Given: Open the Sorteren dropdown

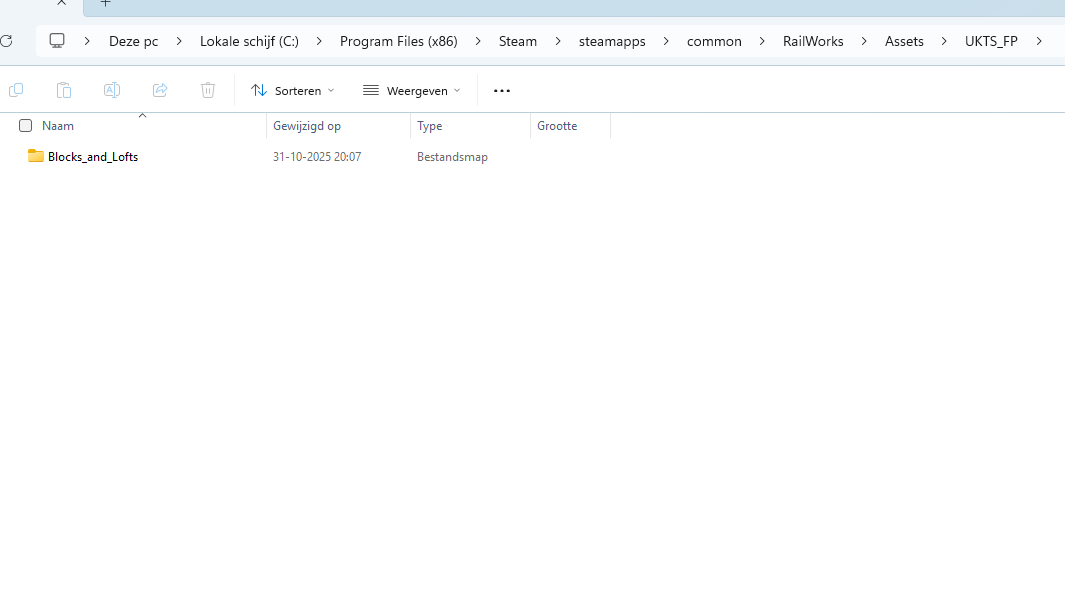Looking at the screenshot, I should click(292, 90).
